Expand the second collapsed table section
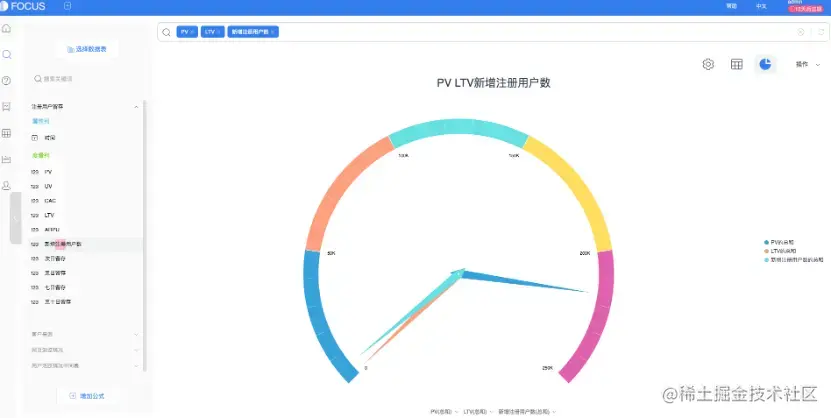 pyautogui.click(x=136, y=350)
